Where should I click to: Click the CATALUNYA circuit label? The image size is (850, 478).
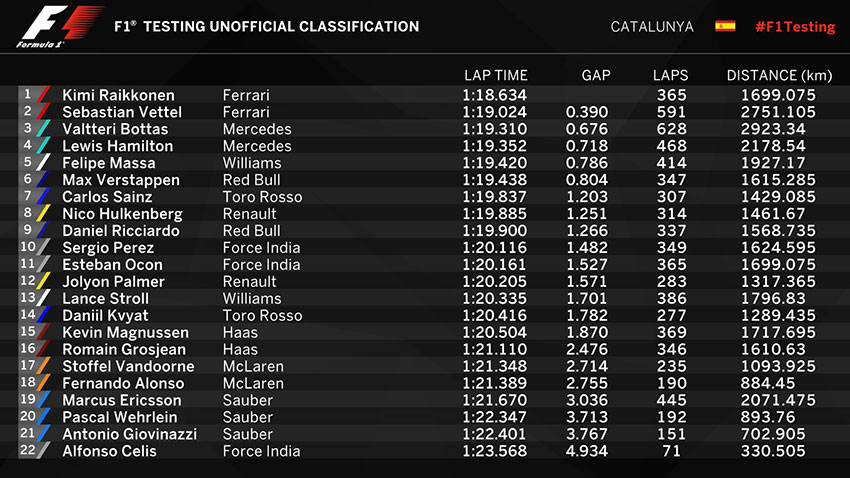coord(652,27)
